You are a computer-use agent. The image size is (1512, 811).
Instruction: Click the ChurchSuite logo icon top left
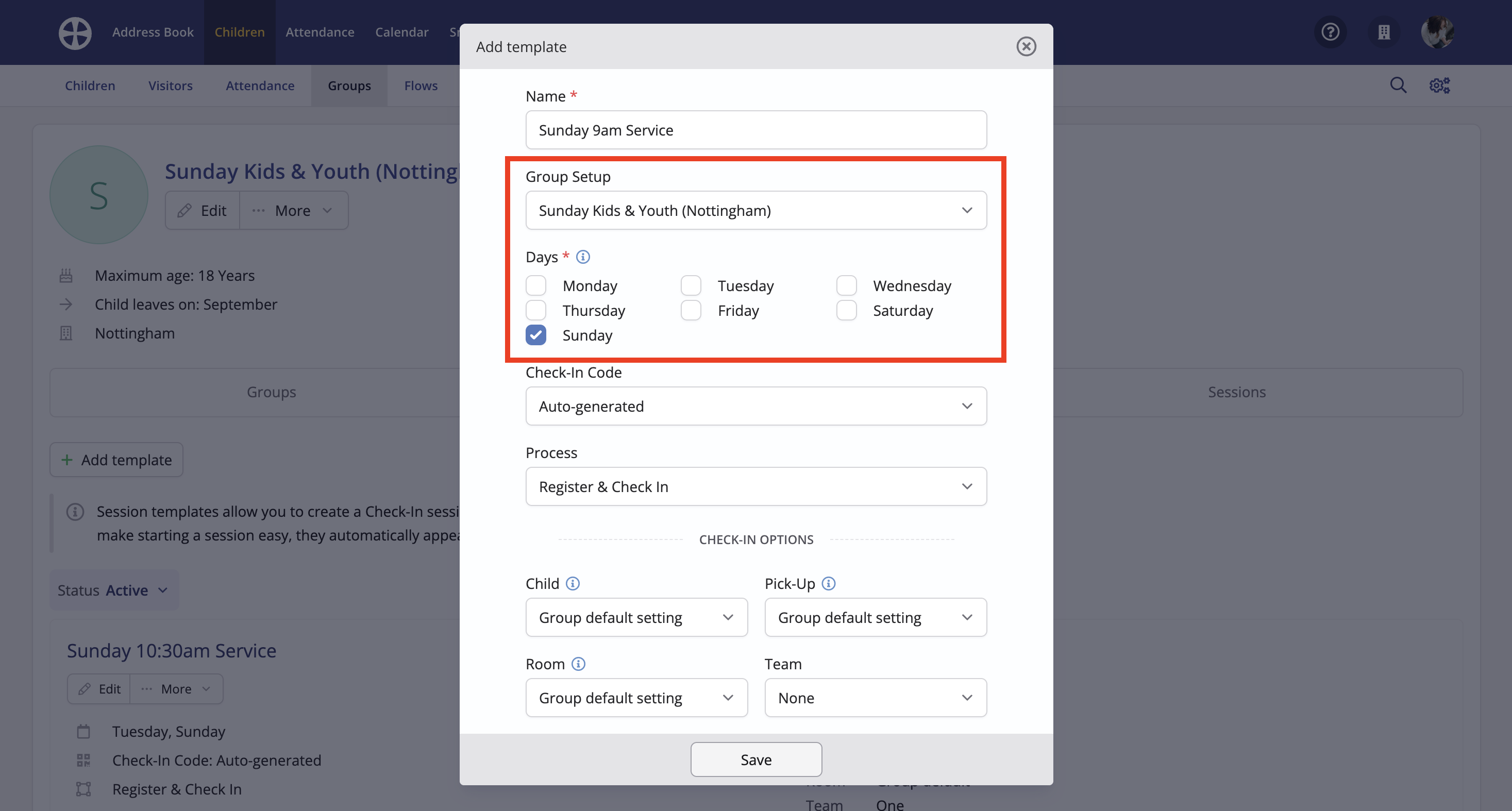click(x=75, y=33)
